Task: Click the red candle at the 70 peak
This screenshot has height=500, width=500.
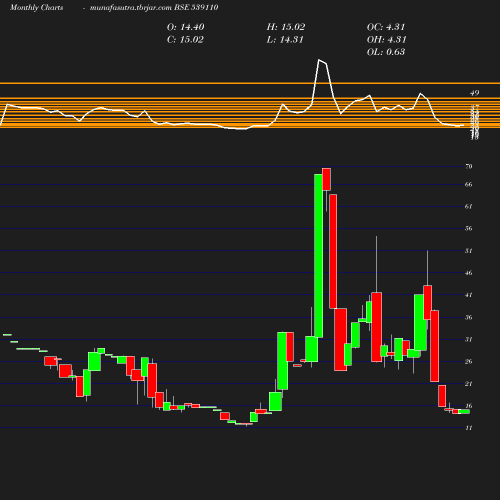Action: [326, 179]
